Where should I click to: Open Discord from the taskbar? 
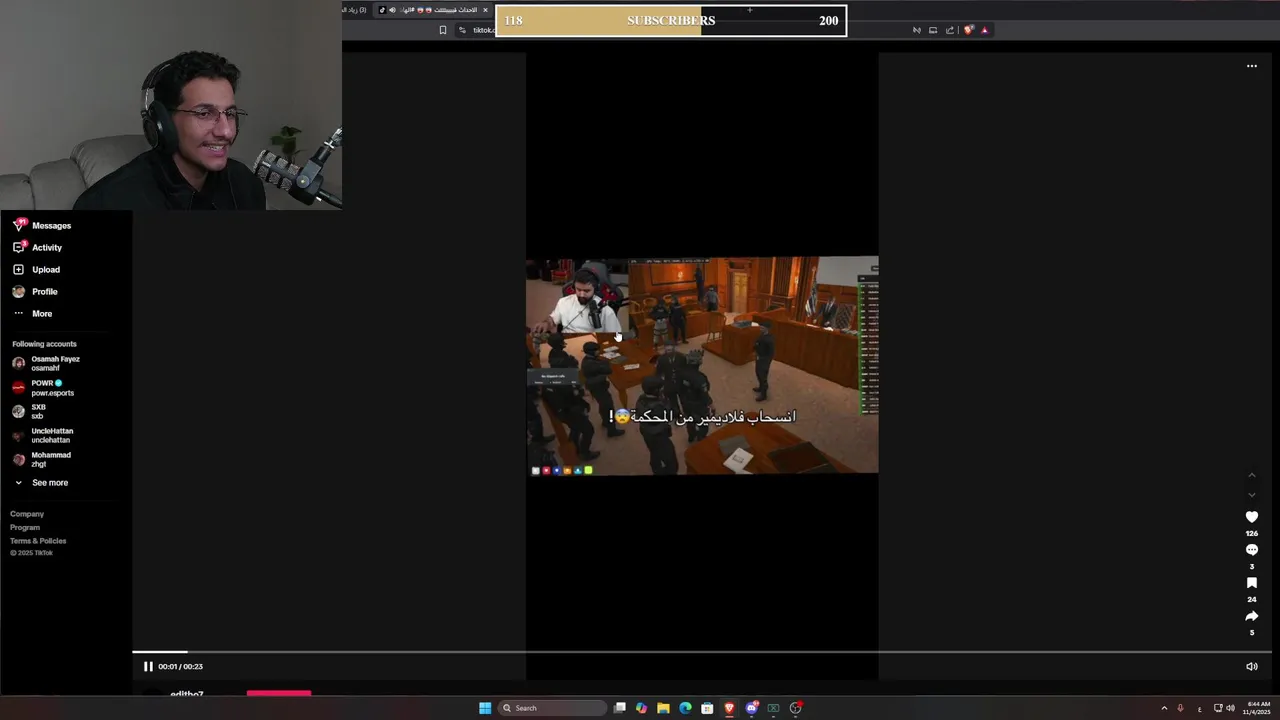[x=751, y=708]
